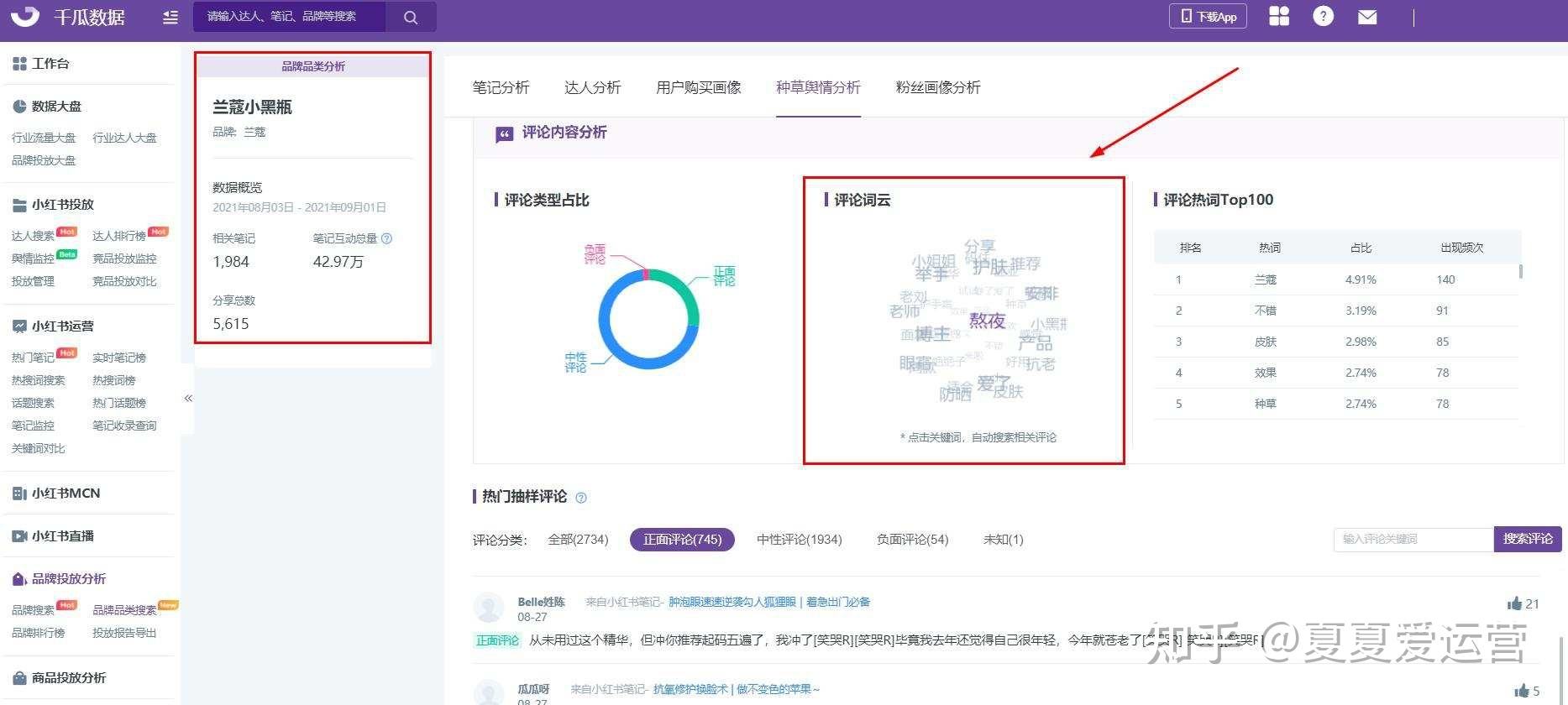Open 竞品投放监控 in sidebar
1568x705 pixels.
click(124, 258)
